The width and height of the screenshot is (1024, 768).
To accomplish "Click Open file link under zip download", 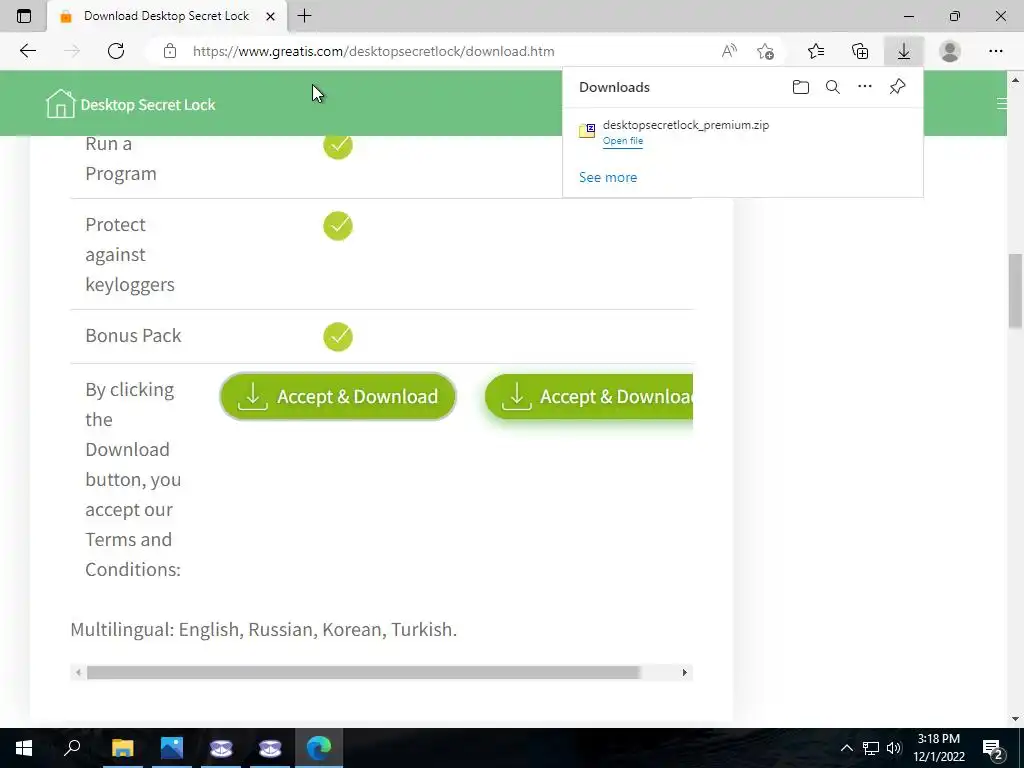I will pyautogui.click(x=622, y=141).
